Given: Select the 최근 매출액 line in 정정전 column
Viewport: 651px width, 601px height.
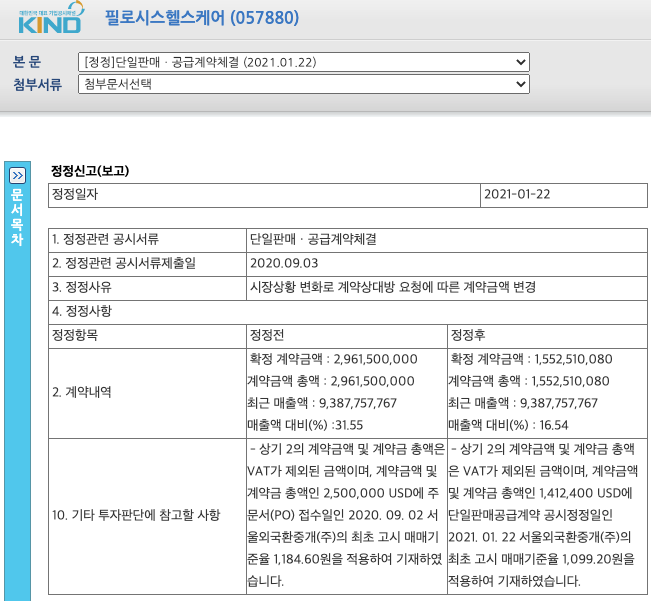Looking at the screenshot, I should 322,403.
